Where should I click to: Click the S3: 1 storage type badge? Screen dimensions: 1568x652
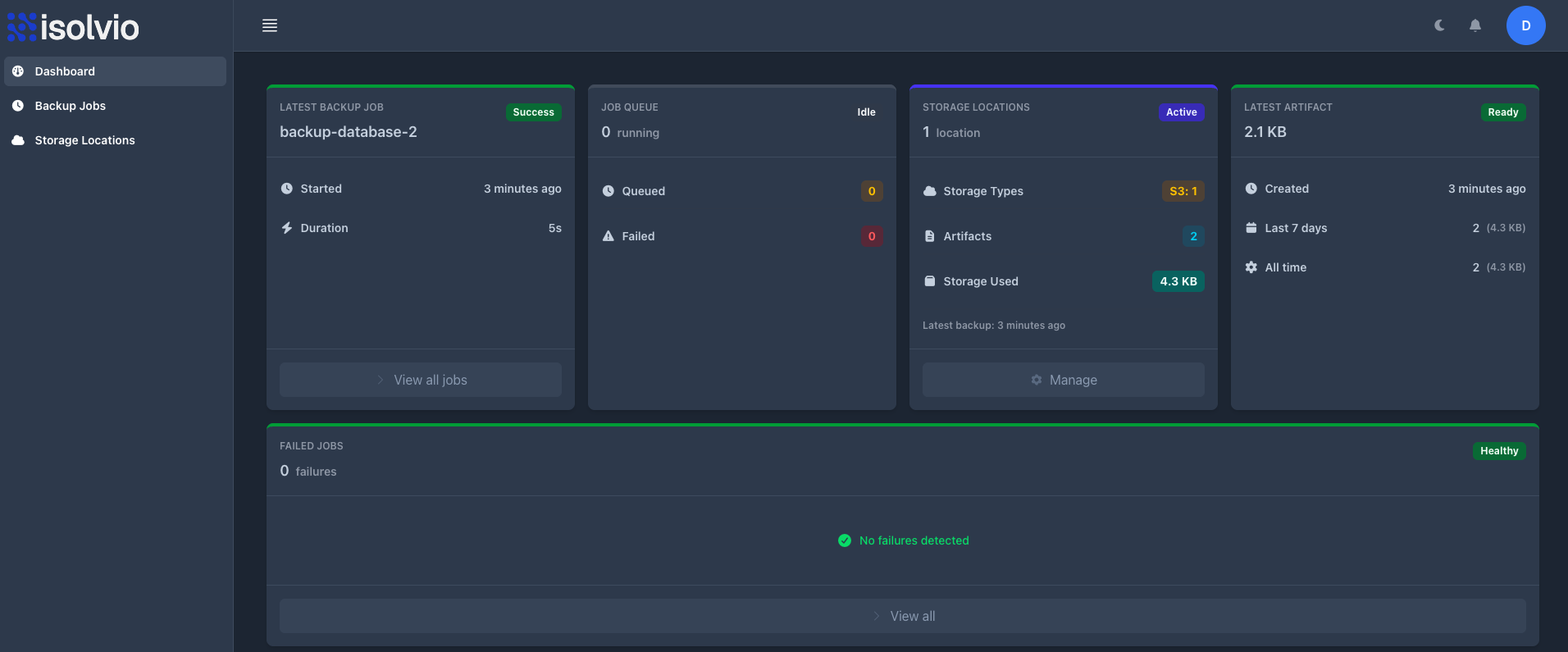tap(1183, 191)
